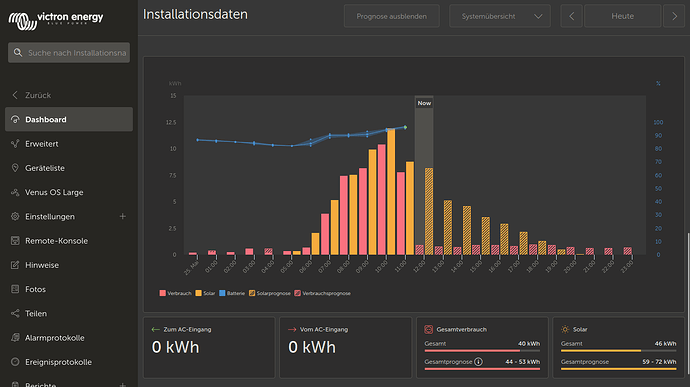This screenshot has width=690, height=387.
Task: Click the '59 - 72 kWh' forecast value
Action: (659, 361)
